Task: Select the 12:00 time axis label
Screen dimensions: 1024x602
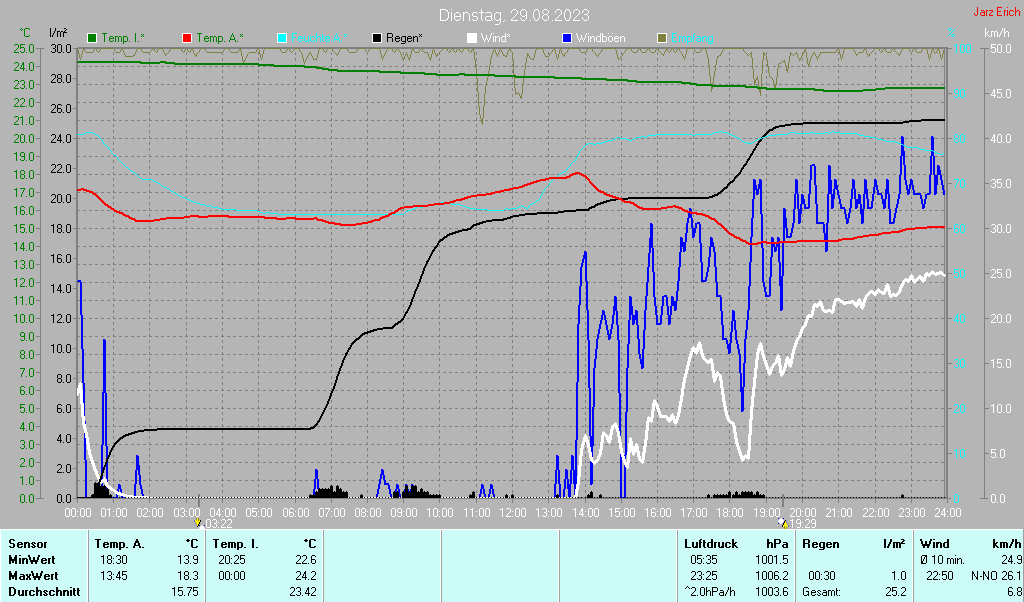Action: (x=513, y=513)
